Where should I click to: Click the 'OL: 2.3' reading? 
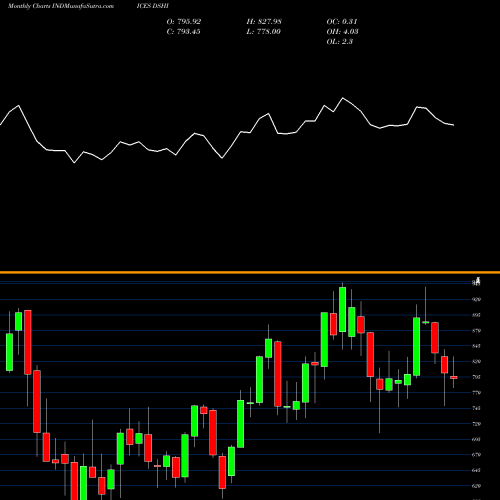click(339, 42)
